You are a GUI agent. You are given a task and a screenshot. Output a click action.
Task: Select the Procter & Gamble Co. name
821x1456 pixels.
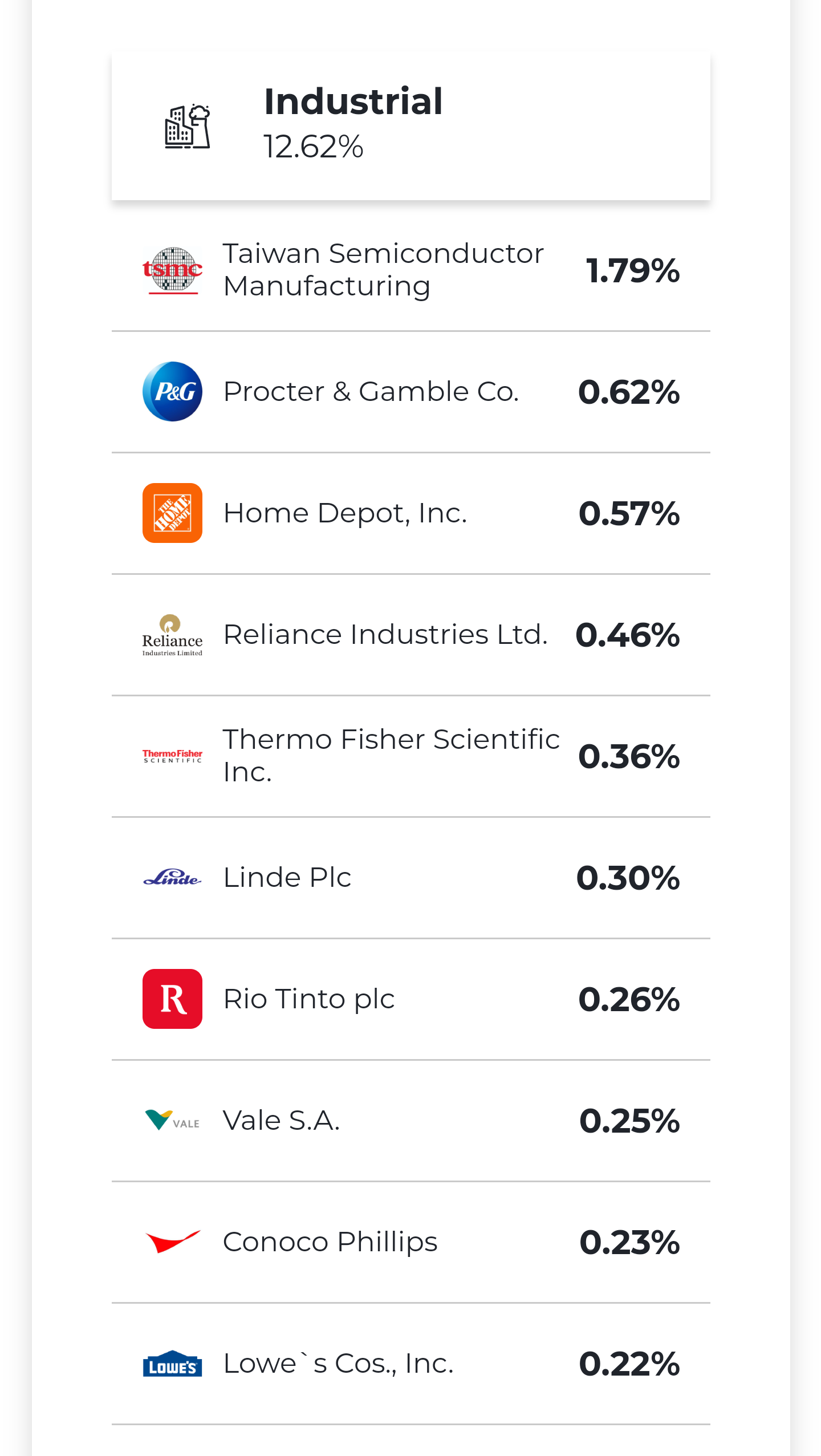[x=371, y=392]
